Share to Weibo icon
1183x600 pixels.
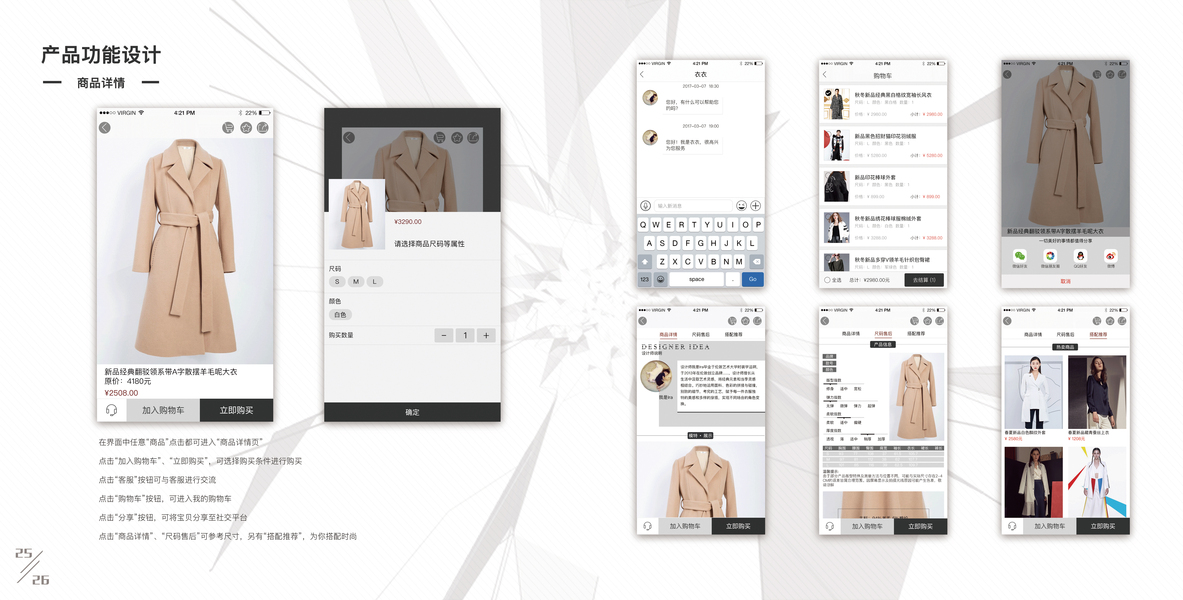1110,257
